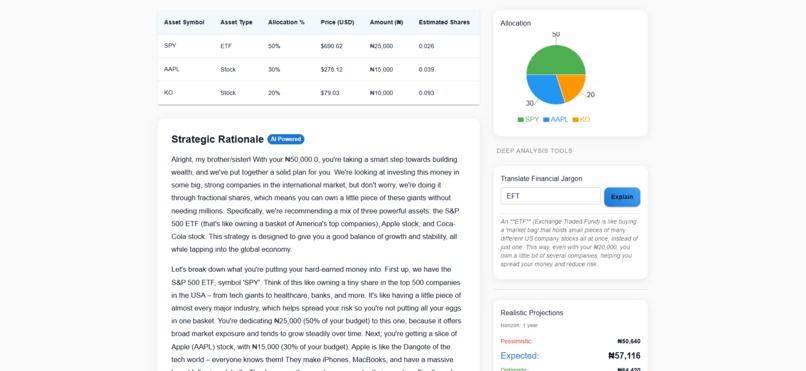This screenshot has height=371, width=806.
Task: Click the AI Powered badge
Action: point(286,139)
